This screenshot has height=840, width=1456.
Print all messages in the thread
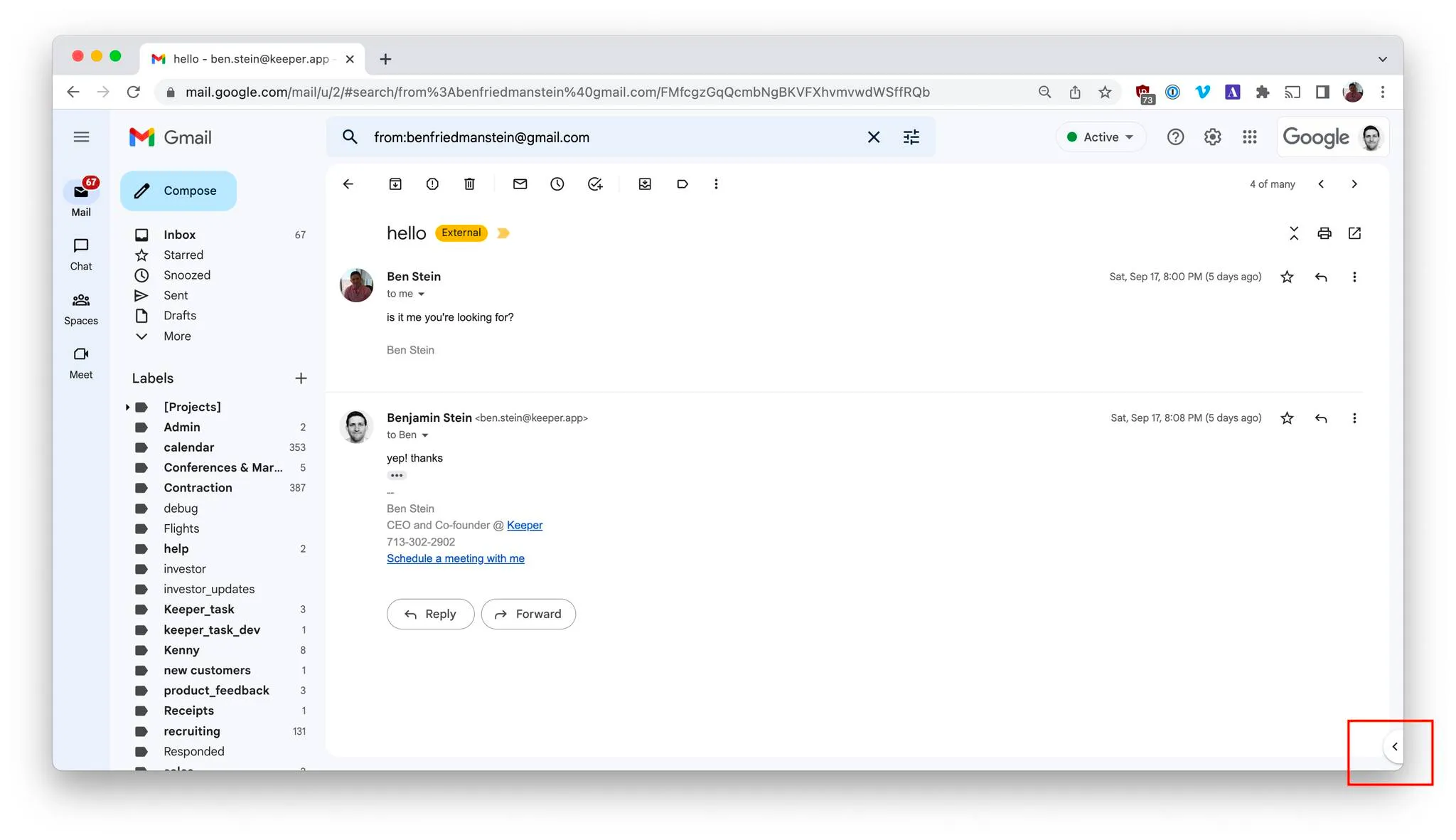[x=1324, y=233]
